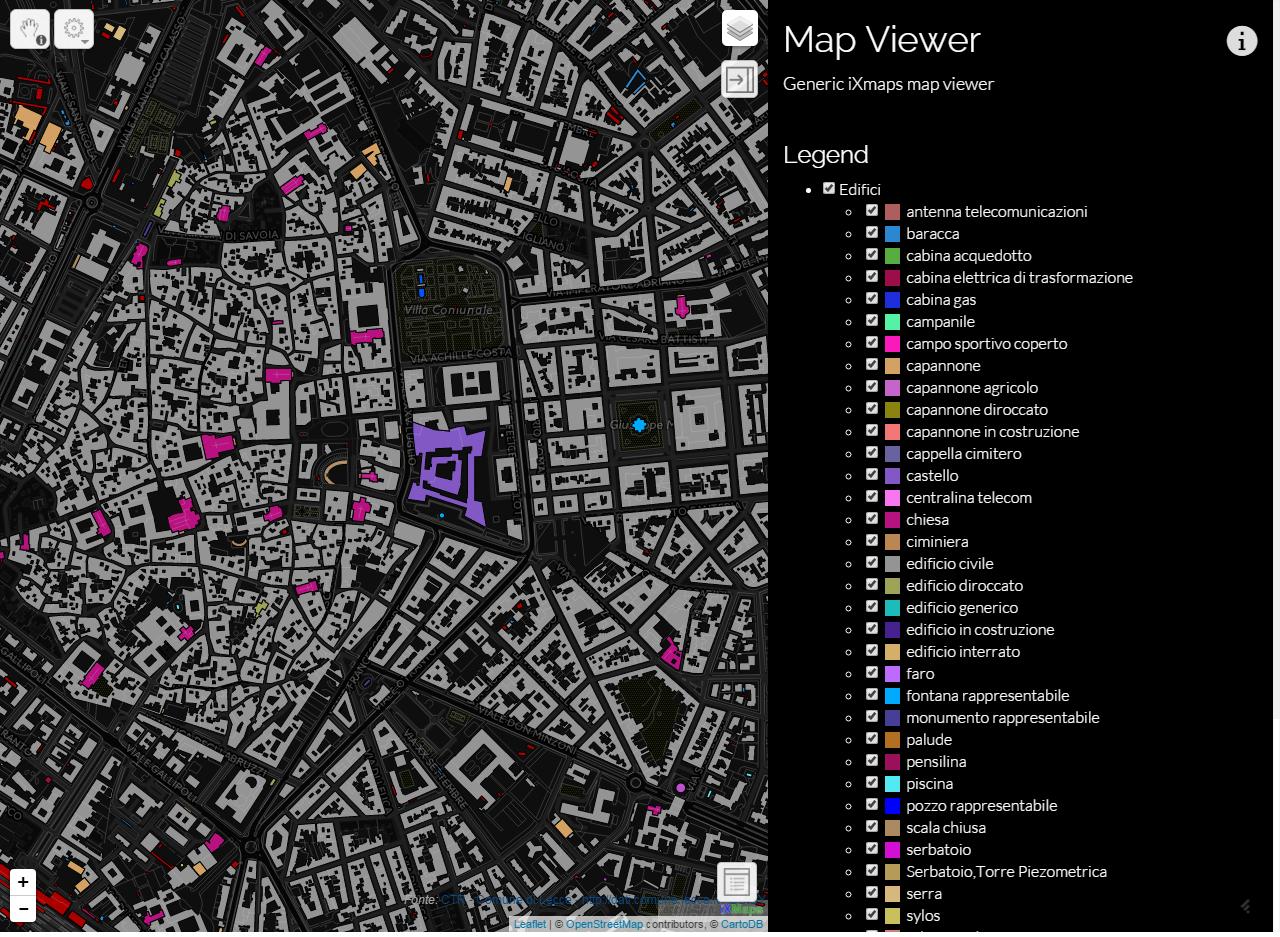Open the map layers switcher
This screenshot has width=1280, height=937.
(x=740, y=29)
